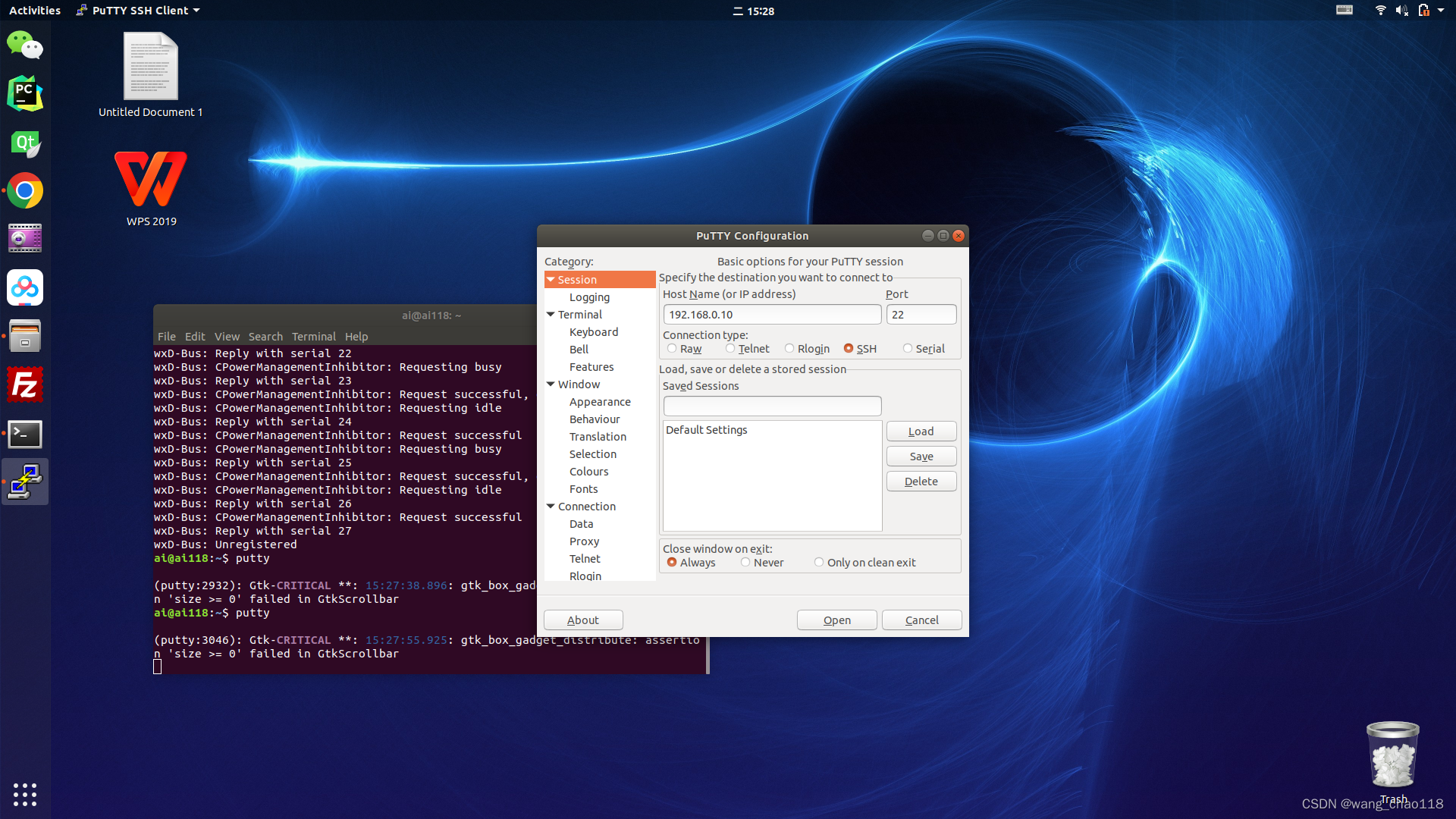Open WeChat from the dock

point(25,45)
